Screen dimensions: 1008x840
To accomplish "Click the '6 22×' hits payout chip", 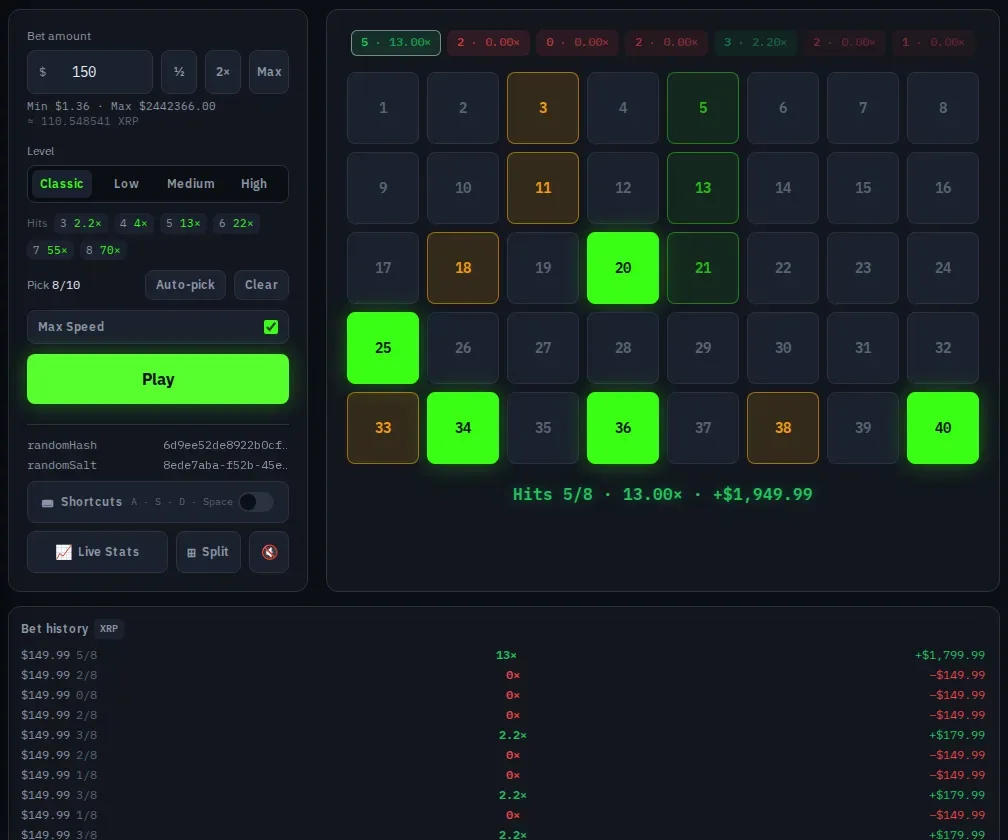I will (x=236, y=223).
